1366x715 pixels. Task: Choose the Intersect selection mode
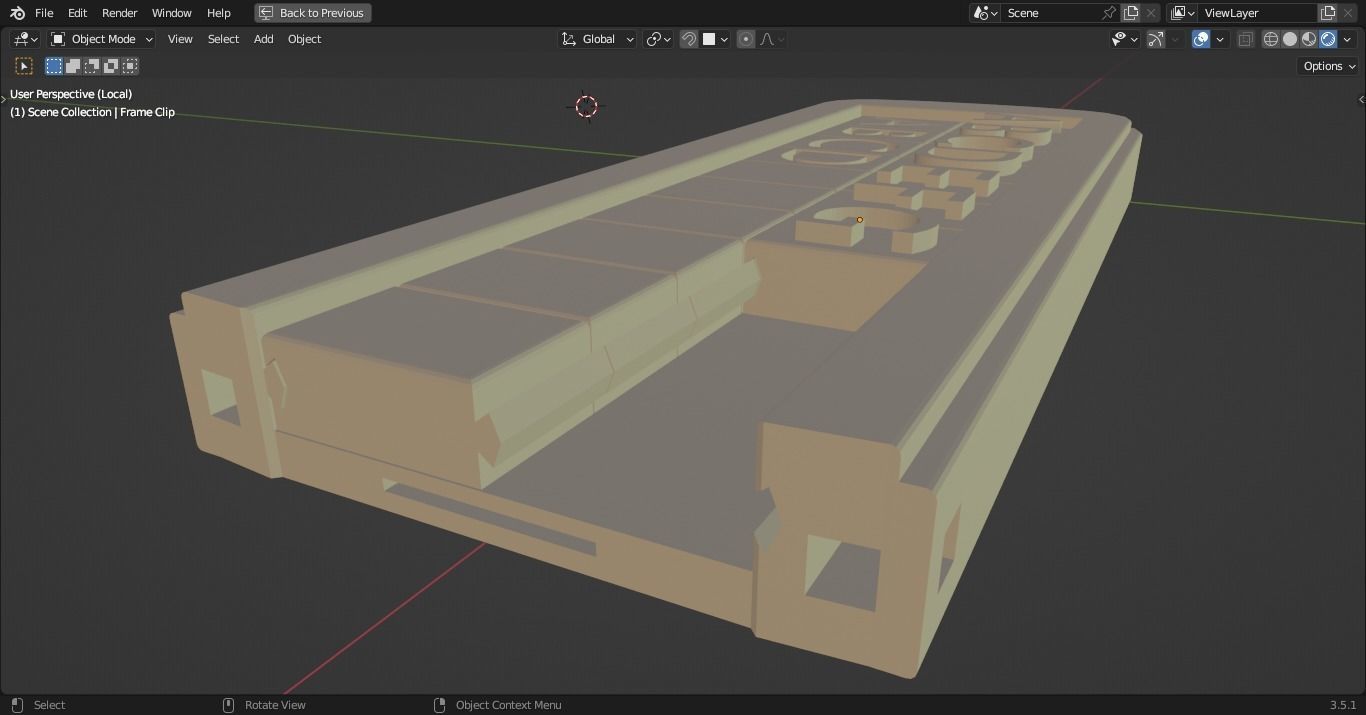coord(130,66)
